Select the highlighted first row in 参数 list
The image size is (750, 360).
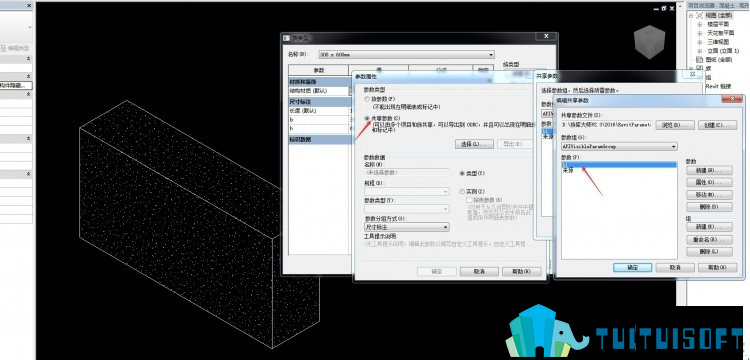pos(619,164)
